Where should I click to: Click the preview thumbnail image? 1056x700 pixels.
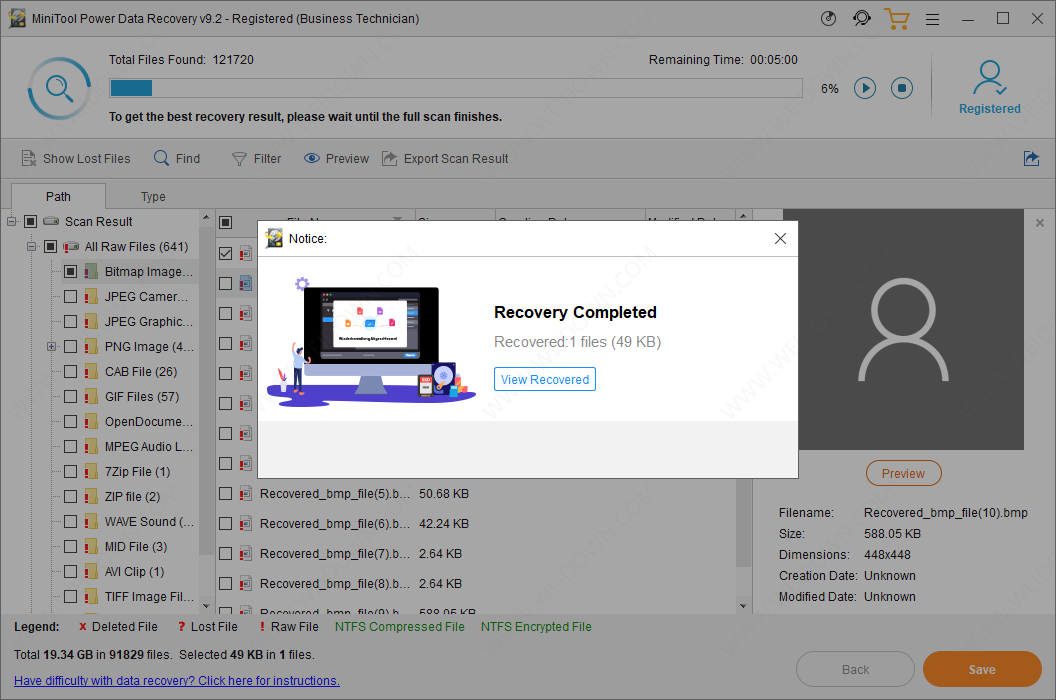pos(903,329)
